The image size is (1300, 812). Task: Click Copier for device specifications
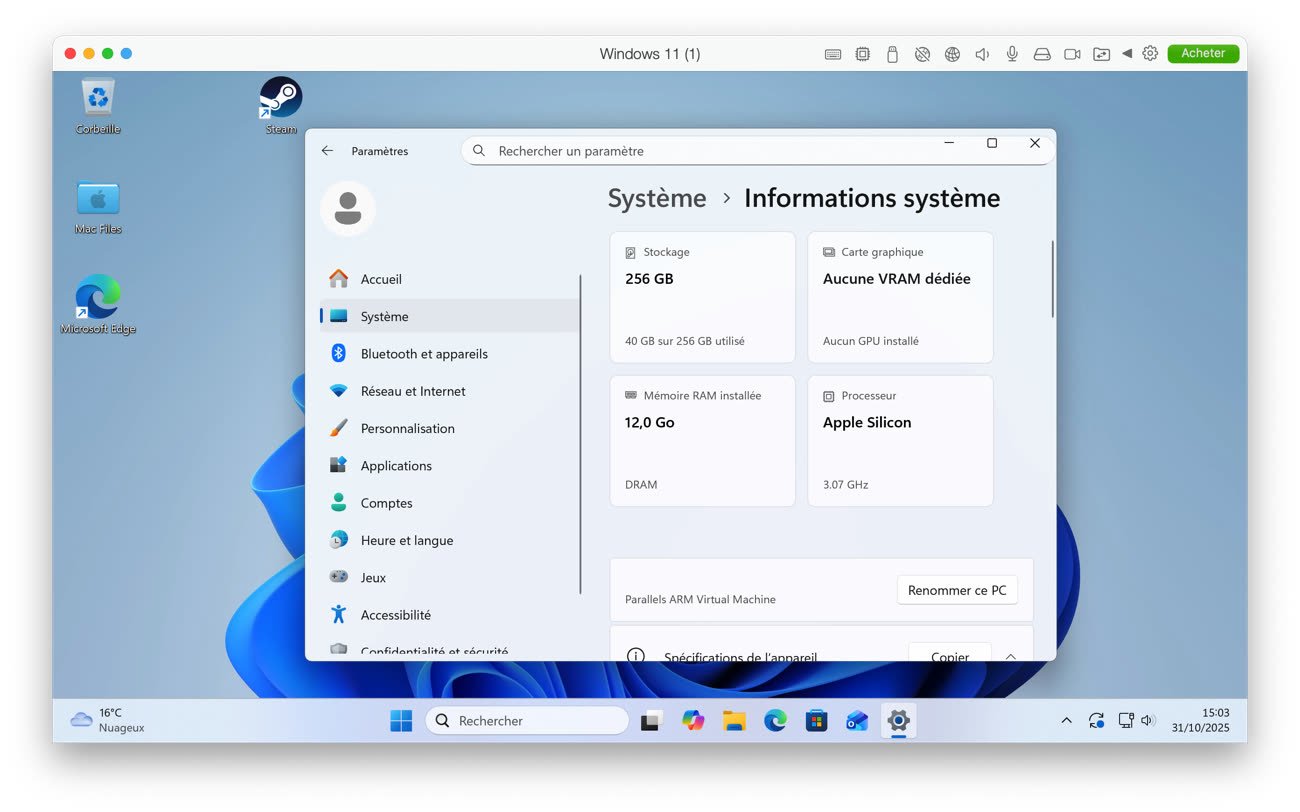tap(948, 658)
